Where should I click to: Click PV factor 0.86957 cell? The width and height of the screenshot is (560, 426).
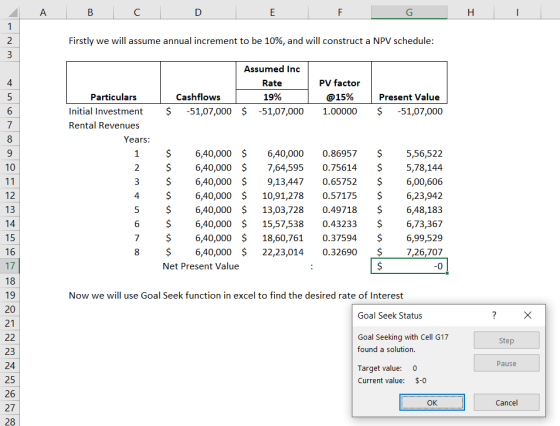pos(340,154)
